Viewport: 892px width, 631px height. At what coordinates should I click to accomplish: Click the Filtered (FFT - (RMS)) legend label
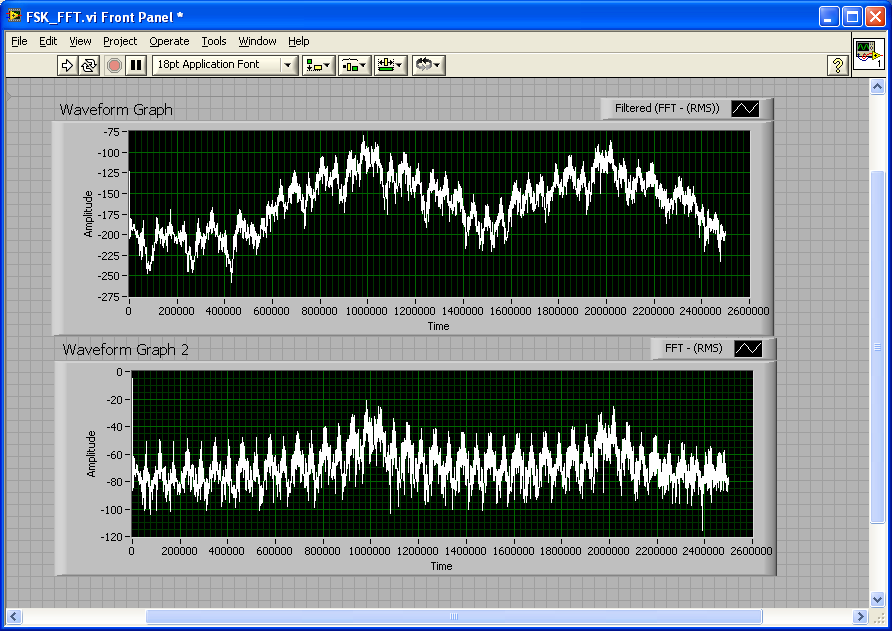(x=667, y=108)
